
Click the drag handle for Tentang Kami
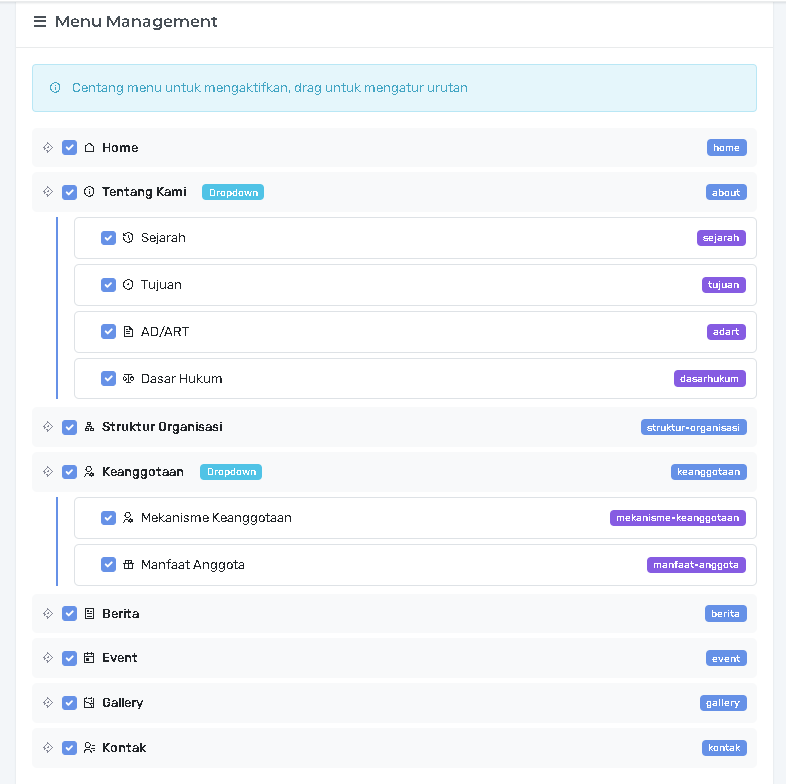[x=47, y=192]
